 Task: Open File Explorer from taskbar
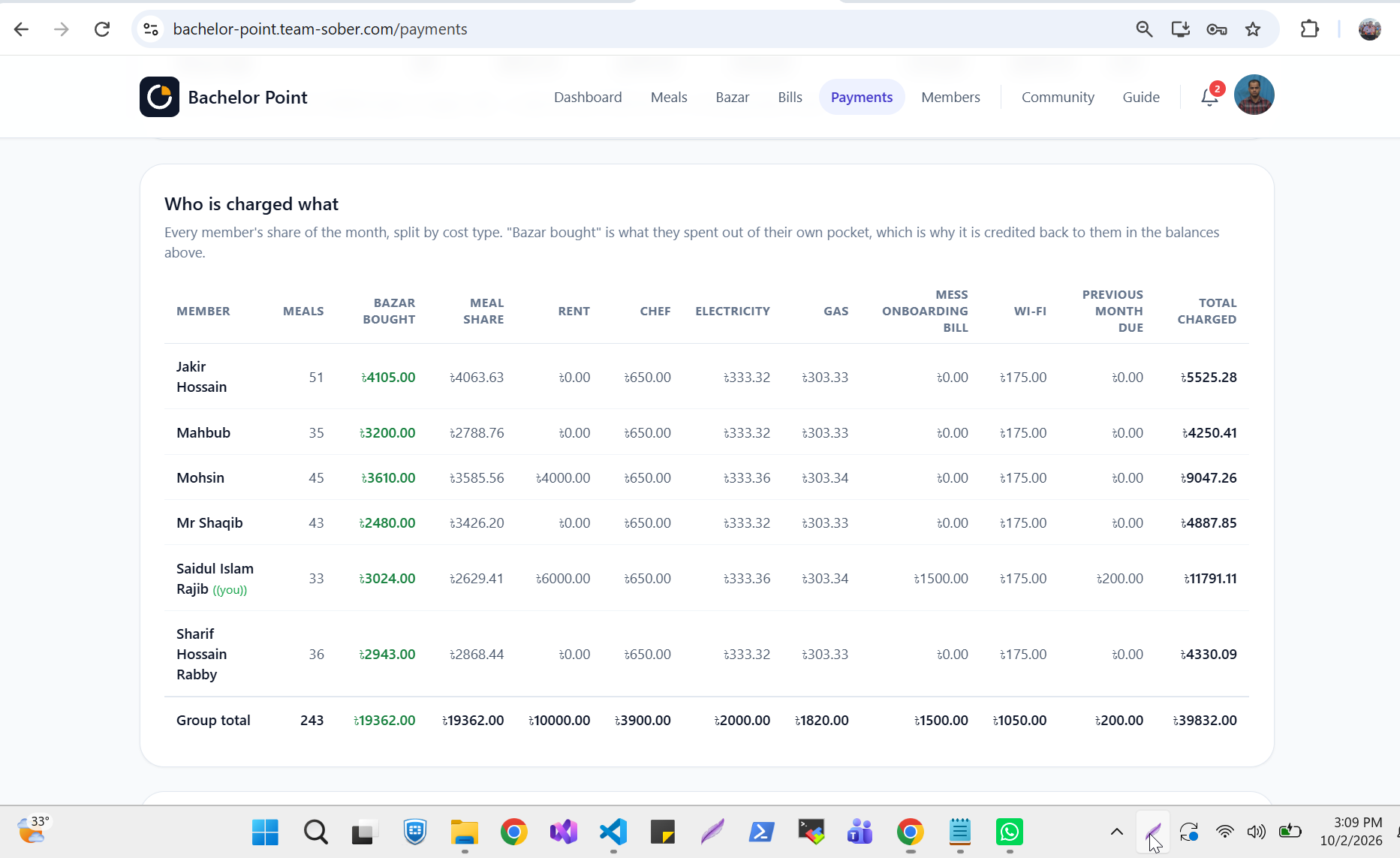click(464, 832)
